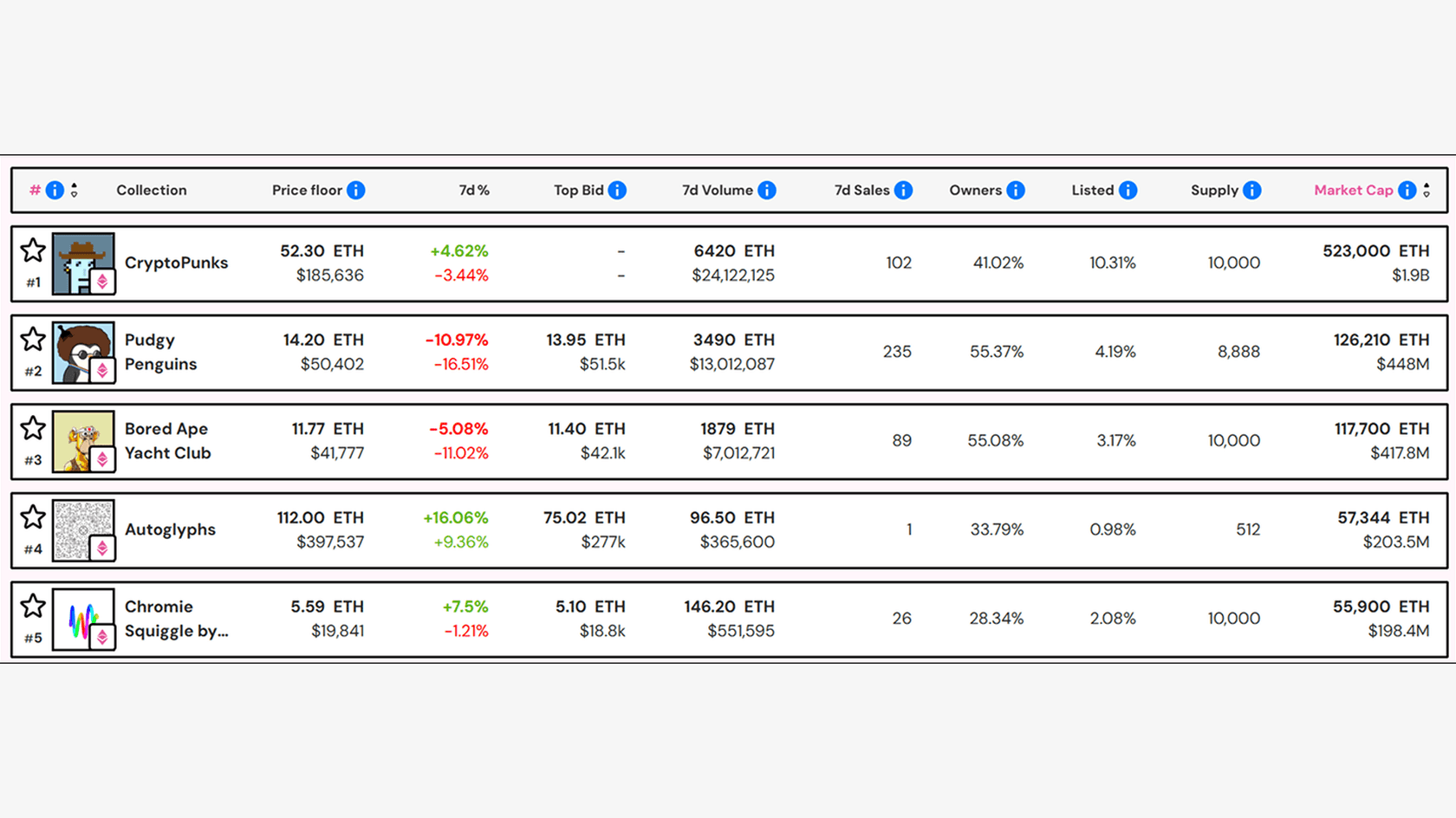Click the Market Cap column header
This screenshot has width=1456, height=818.
pos(1354,190)
